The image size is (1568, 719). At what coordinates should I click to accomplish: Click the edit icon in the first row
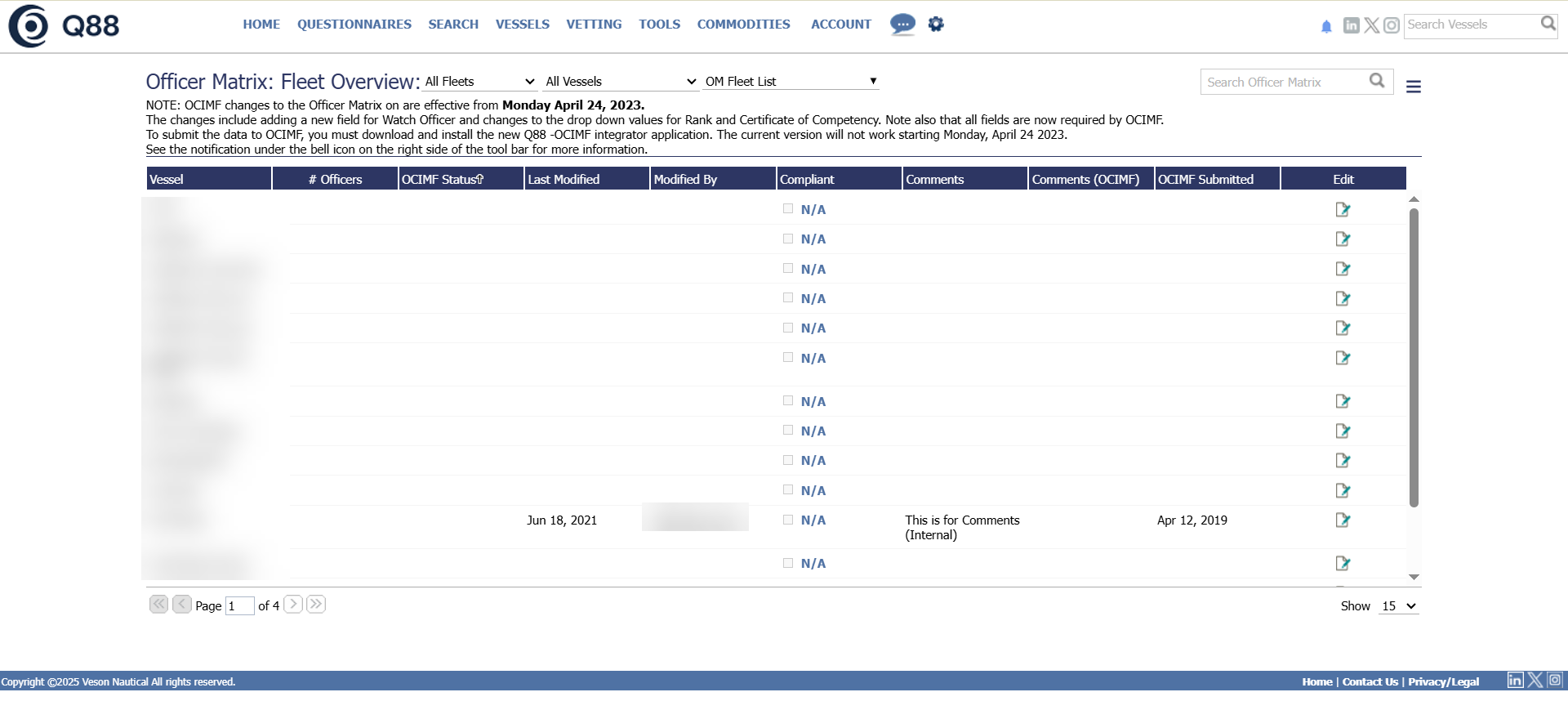[x=1343, y=210]
